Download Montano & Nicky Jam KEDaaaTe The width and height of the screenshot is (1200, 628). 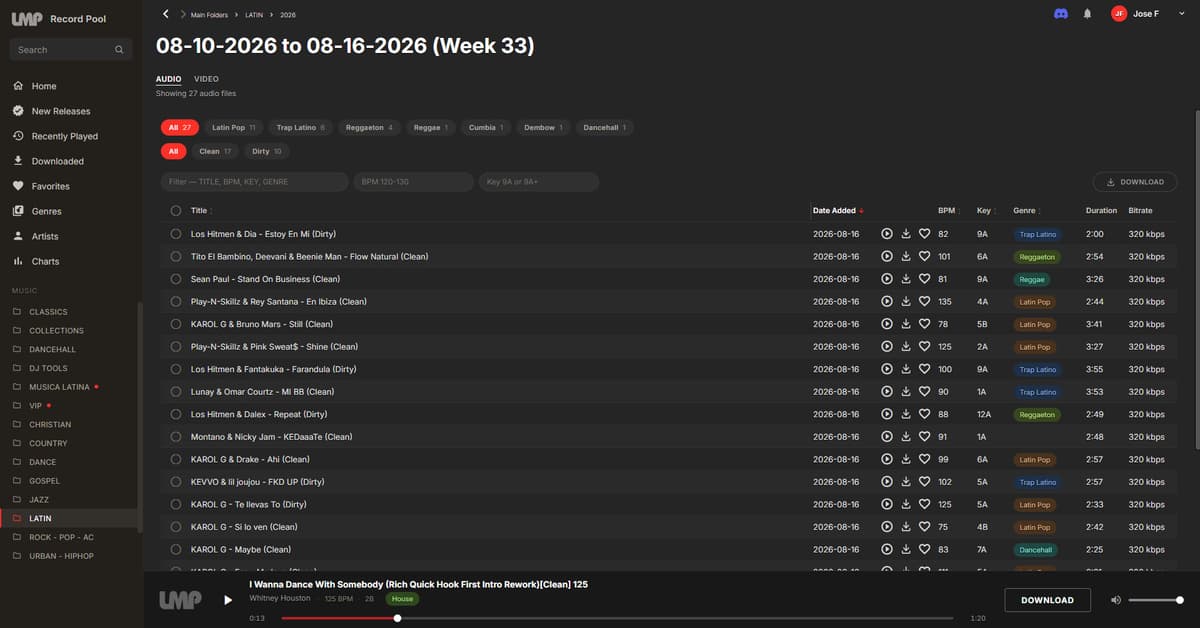[906, 437]
